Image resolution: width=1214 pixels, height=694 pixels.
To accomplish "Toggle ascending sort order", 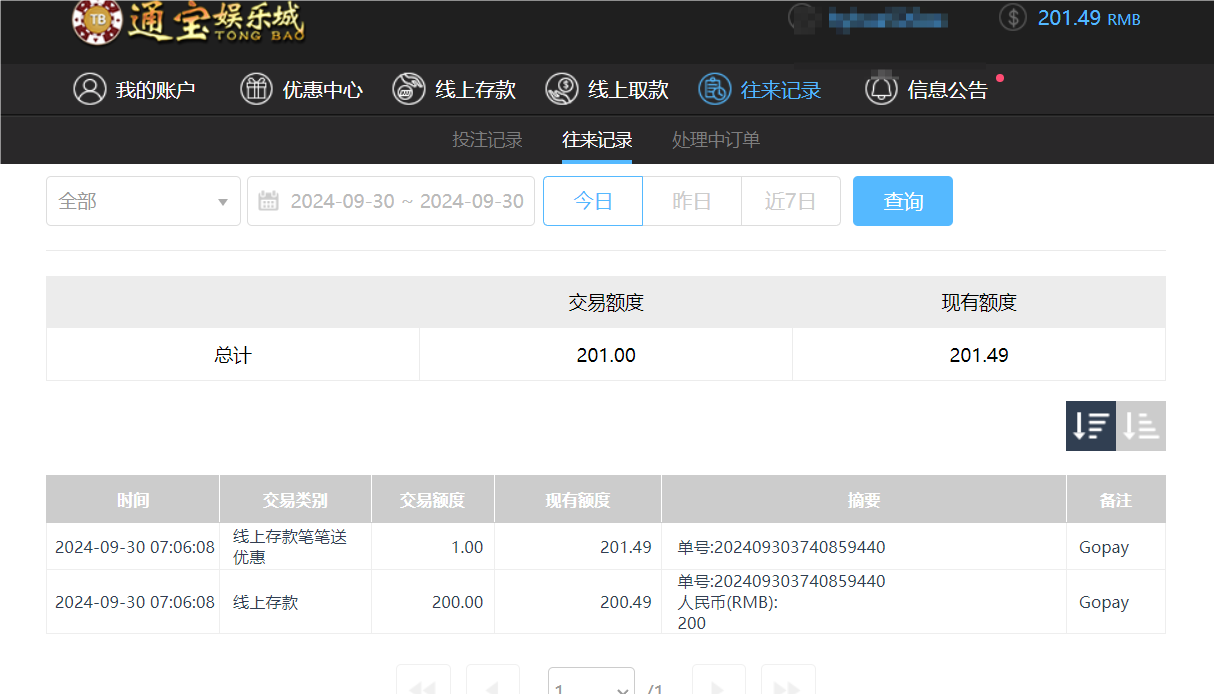I will (x=1141, y=425).
